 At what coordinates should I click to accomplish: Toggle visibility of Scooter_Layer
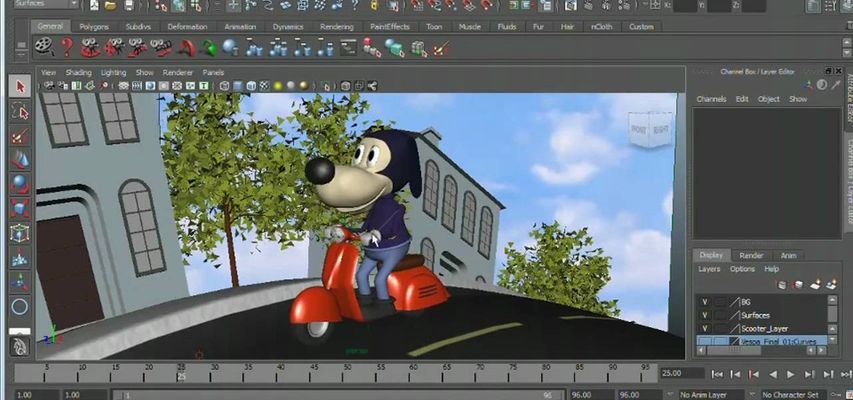click(704, 328)
